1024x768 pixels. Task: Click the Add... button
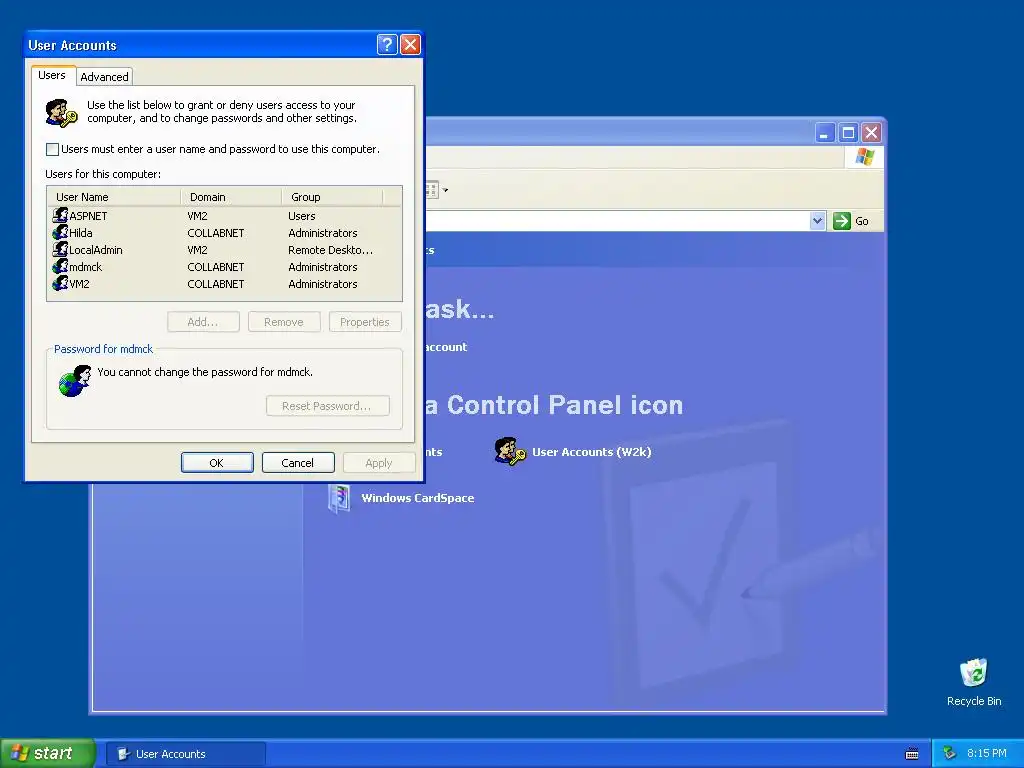[x=203, y=322]
